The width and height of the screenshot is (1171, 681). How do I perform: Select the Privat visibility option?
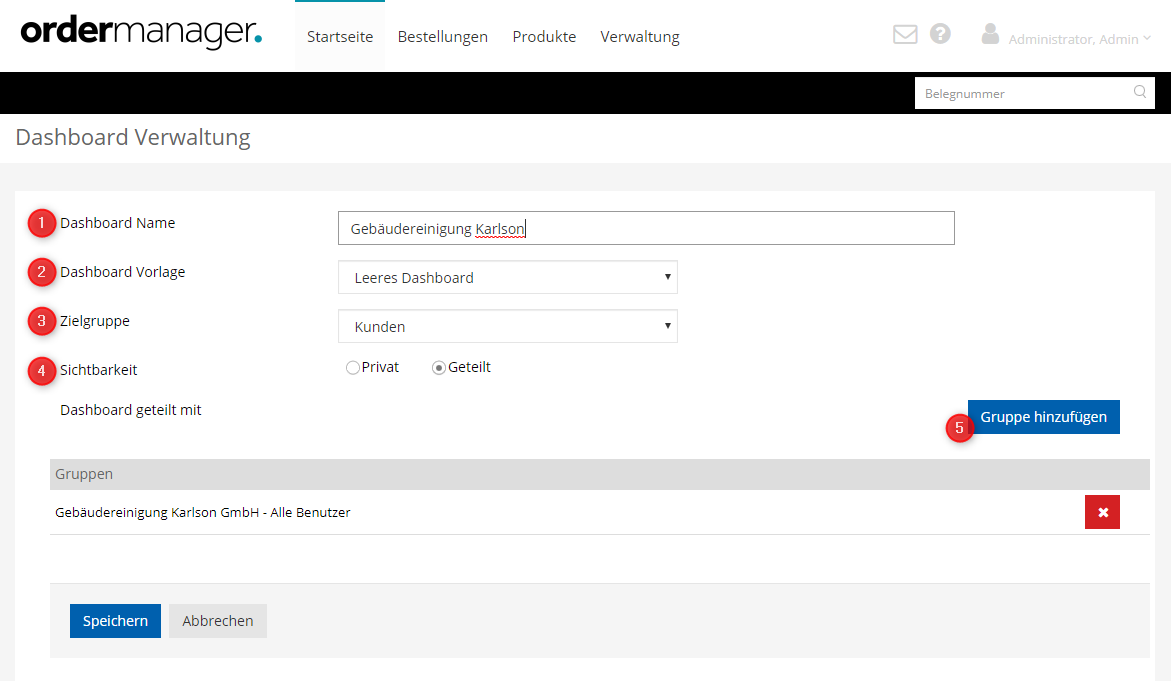(x=352, y=368)
